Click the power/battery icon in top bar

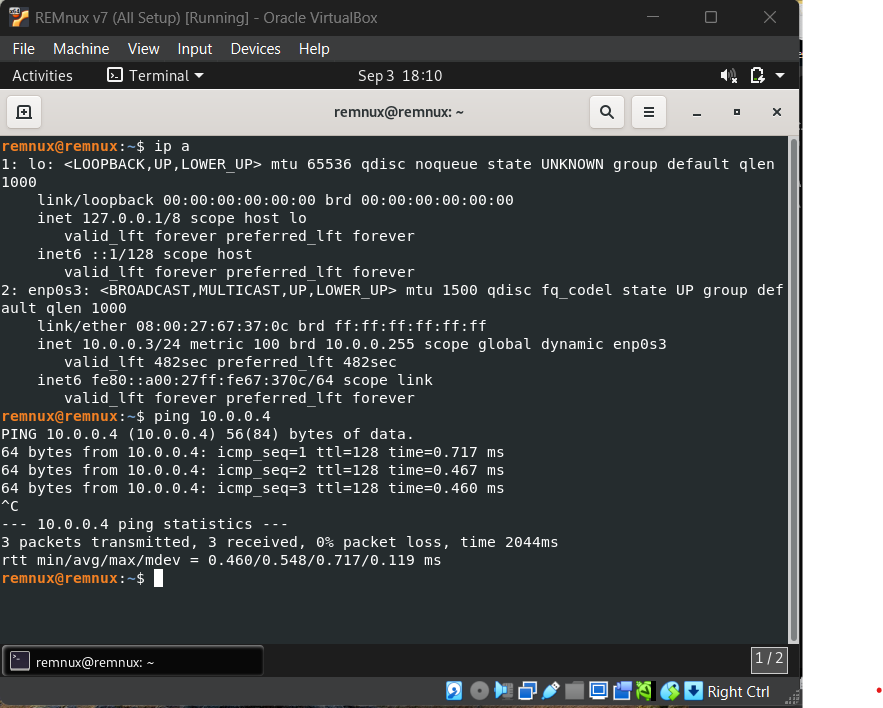[x=757, y=75]
